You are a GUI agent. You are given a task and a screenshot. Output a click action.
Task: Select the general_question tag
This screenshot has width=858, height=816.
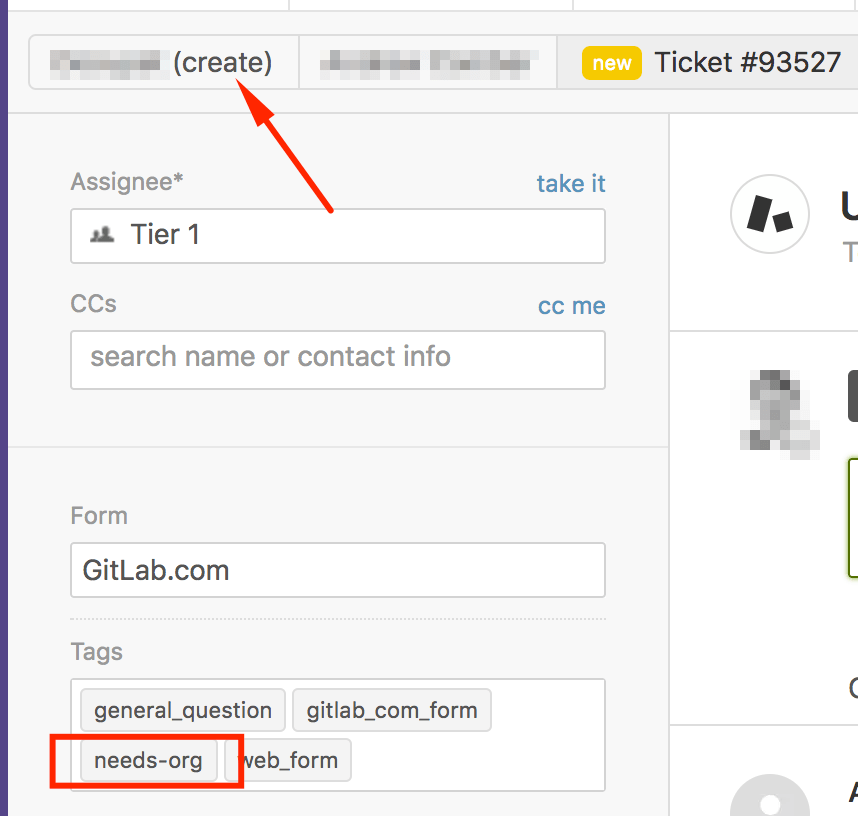pos(183,710)
